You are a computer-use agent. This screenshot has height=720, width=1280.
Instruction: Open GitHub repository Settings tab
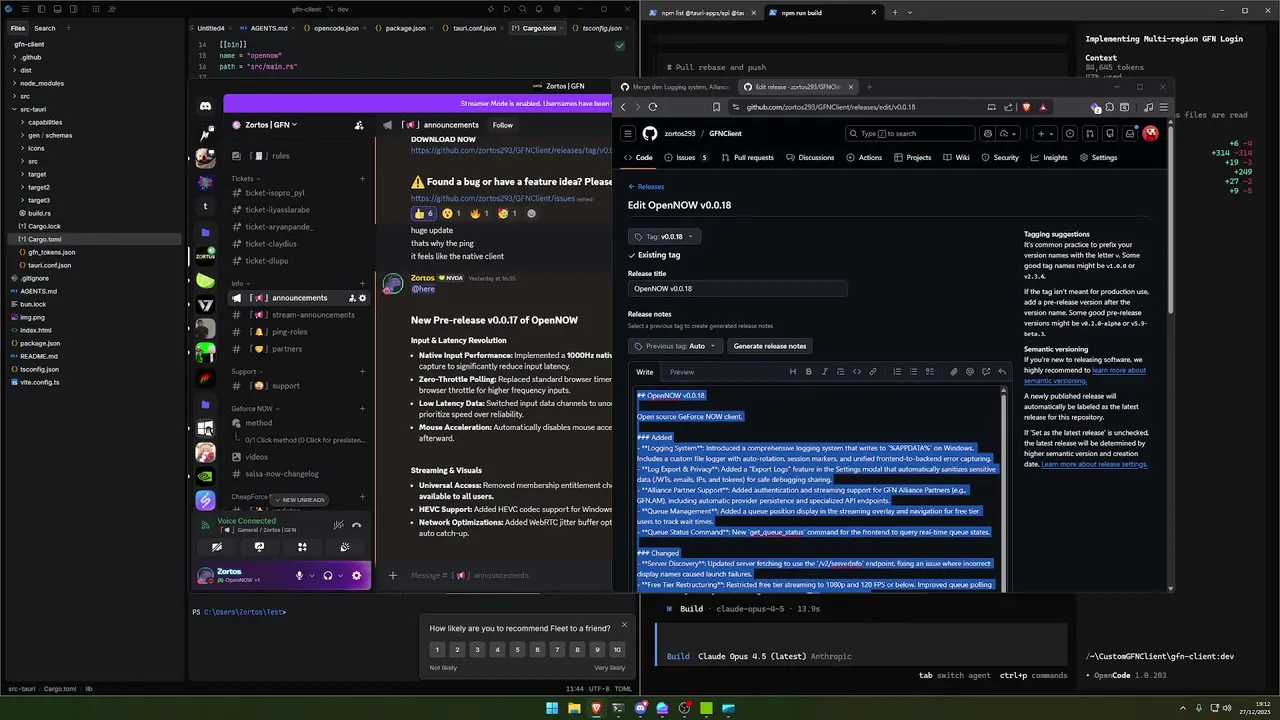pyautogui.click(x=1098, y=157)
